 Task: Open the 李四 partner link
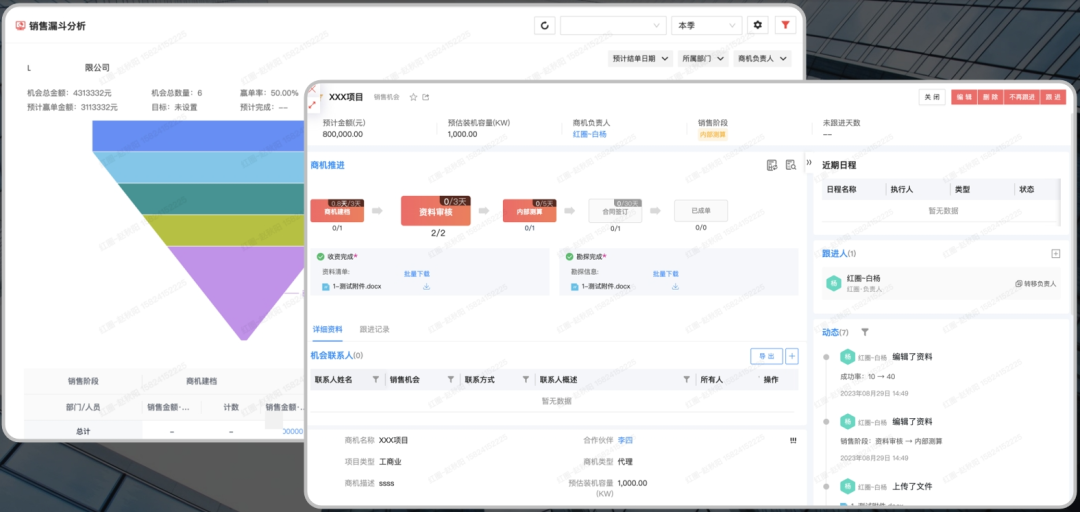coord(625,440)
